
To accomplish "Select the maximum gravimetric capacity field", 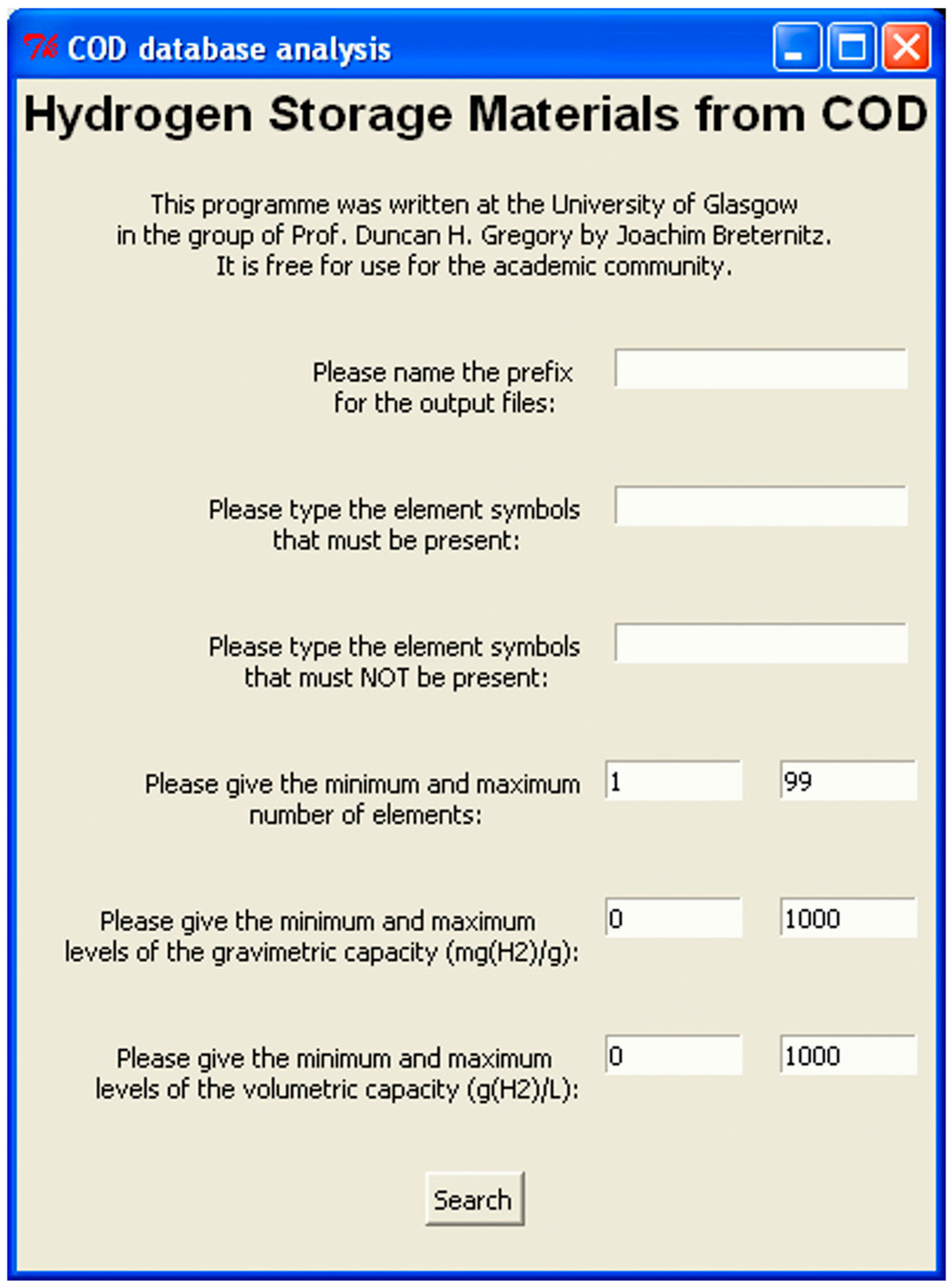I will (848, 919).
